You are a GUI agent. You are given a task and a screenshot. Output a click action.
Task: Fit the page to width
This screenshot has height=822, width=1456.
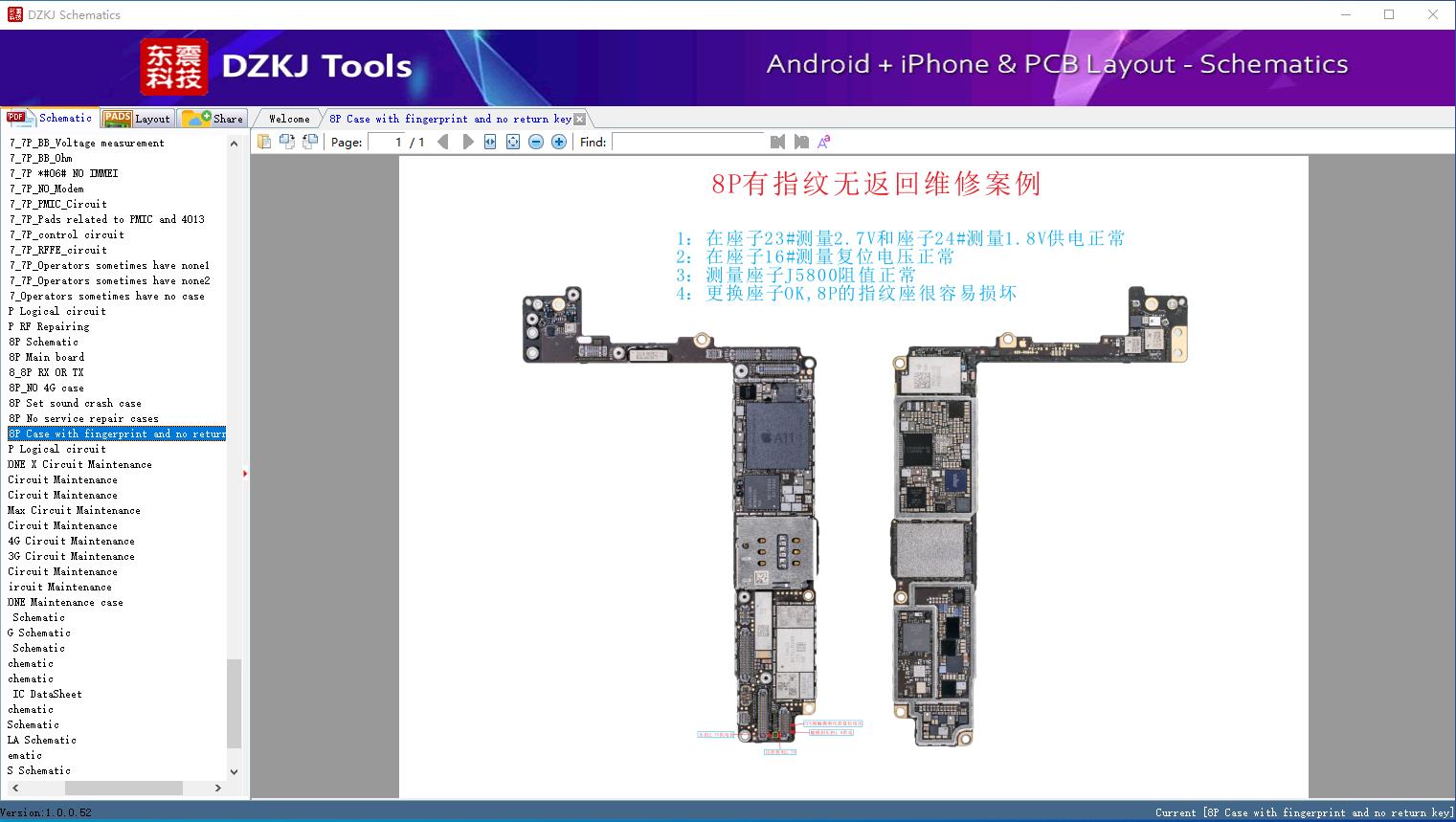tap(490, 142)
